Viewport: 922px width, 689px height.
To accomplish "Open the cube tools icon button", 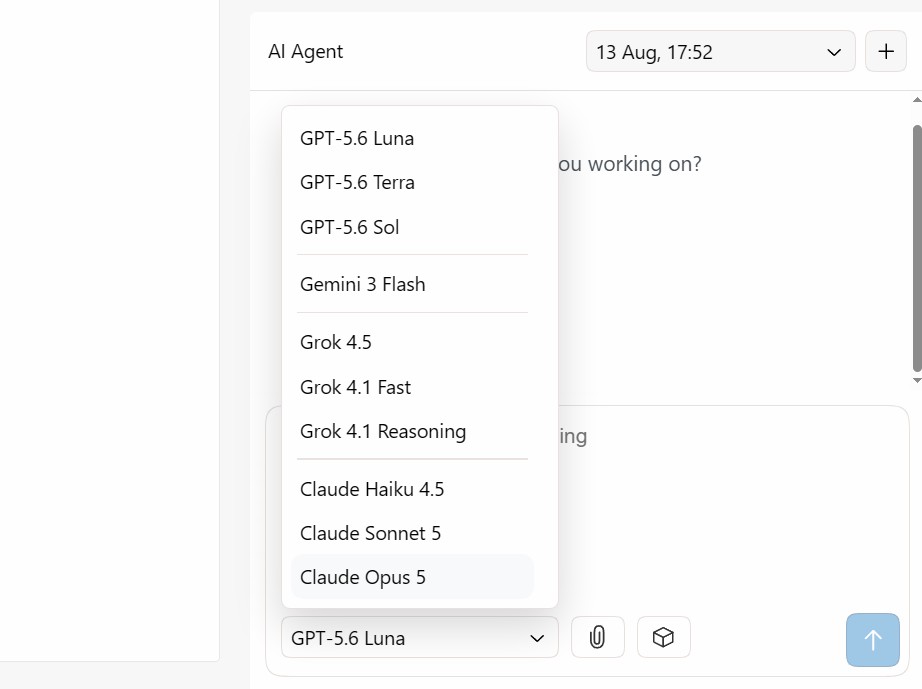I will 663,637.
